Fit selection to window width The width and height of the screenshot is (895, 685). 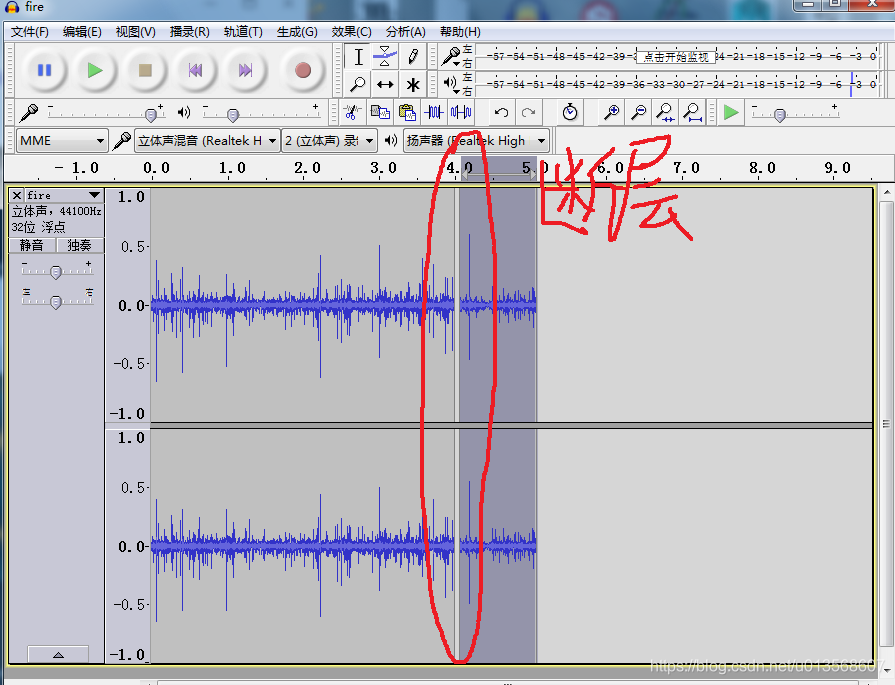[x=665, y=112]
